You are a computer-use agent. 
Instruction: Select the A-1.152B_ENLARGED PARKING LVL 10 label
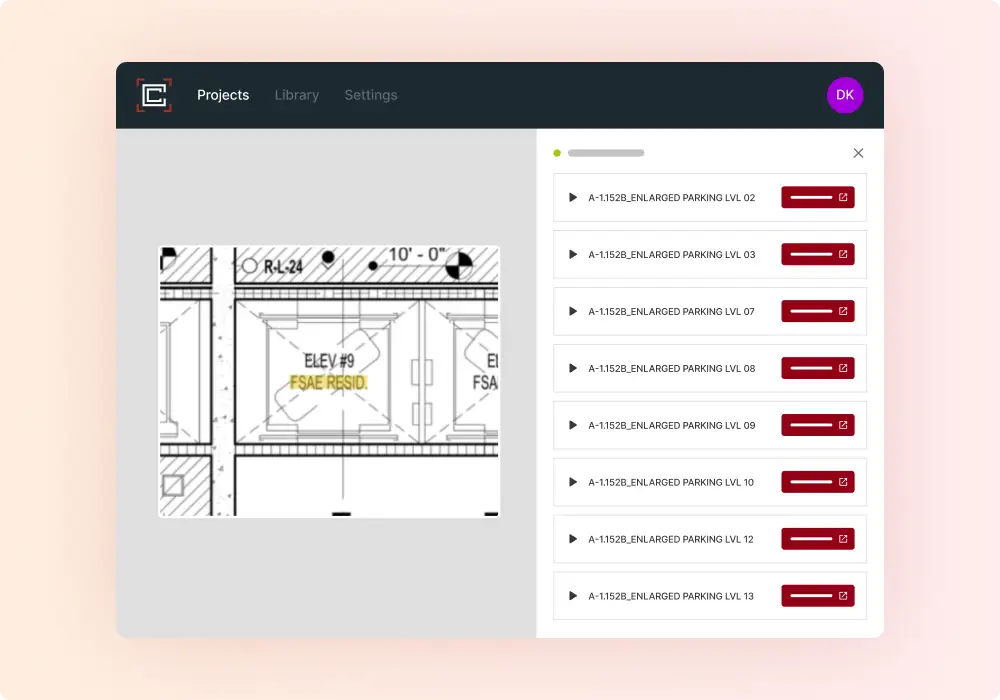671,482
